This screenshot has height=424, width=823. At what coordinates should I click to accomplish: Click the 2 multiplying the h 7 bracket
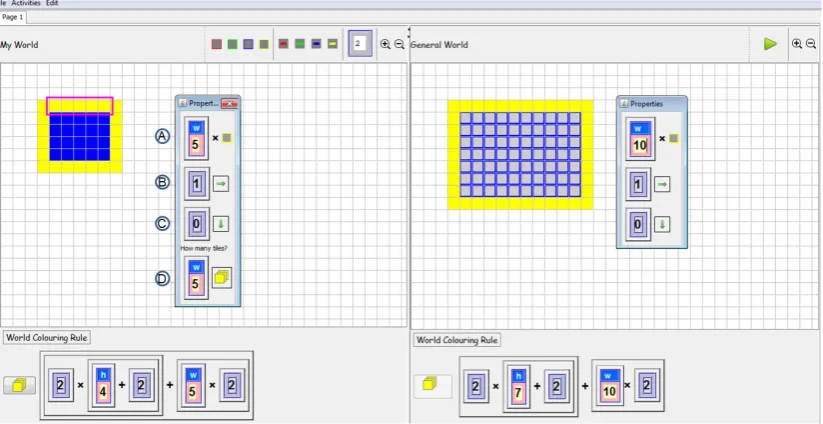coord(476,386)
